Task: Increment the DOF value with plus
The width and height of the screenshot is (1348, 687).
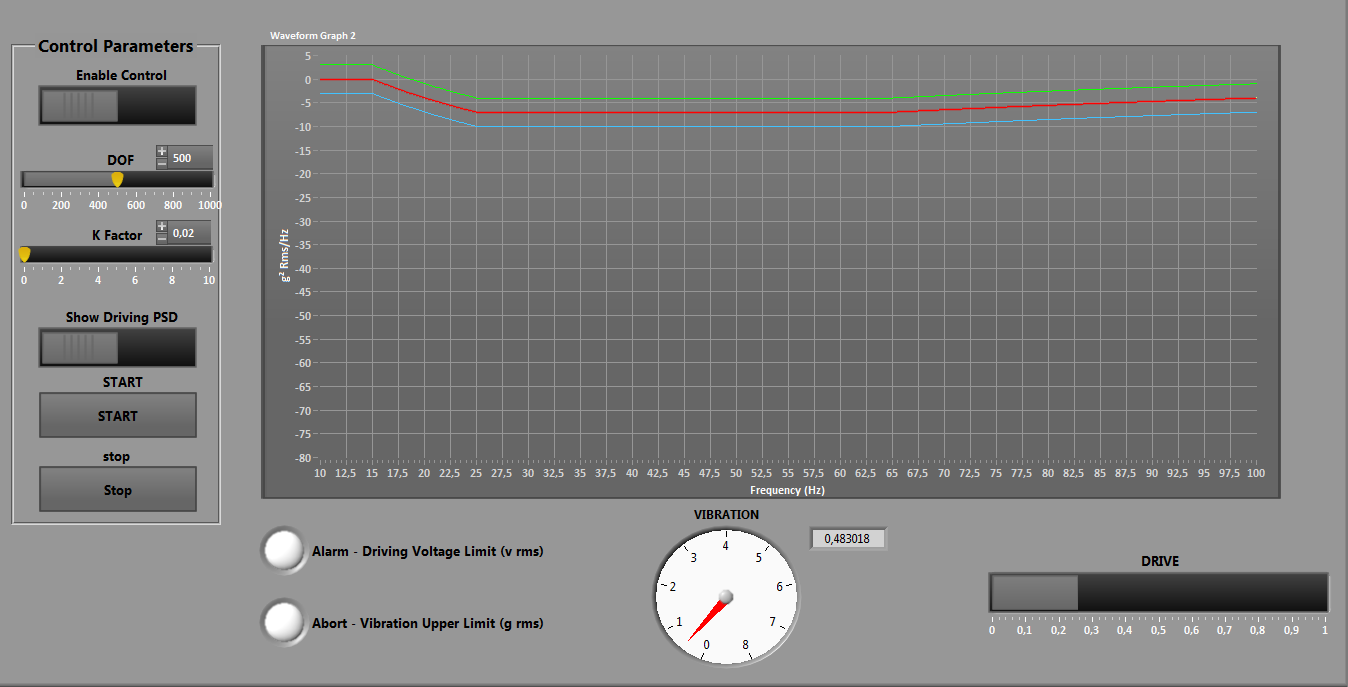Action: pos(162,152)
